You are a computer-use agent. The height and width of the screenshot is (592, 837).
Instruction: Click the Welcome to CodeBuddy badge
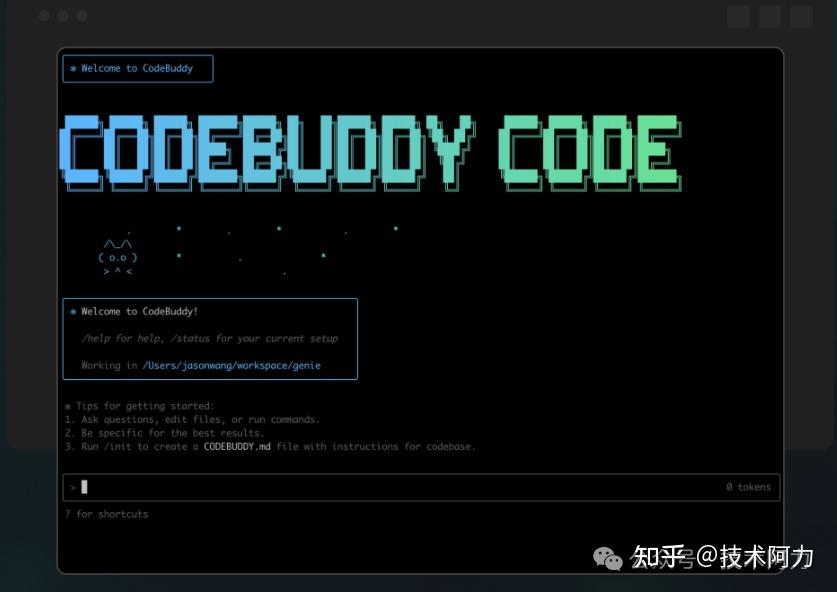tap(137, 68)
